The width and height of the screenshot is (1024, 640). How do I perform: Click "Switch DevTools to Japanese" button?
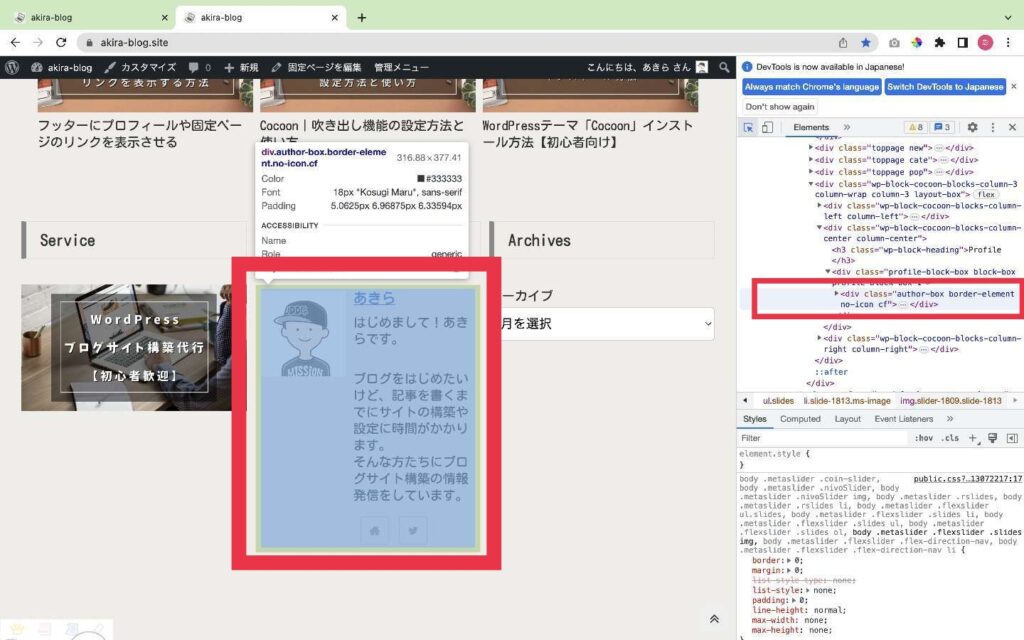pos(945,86)
